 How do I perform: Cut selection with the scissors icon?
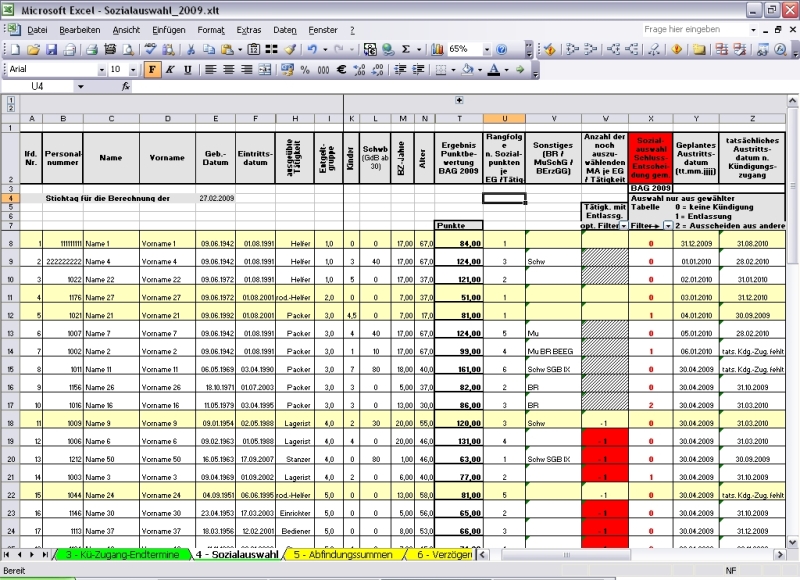191,49
